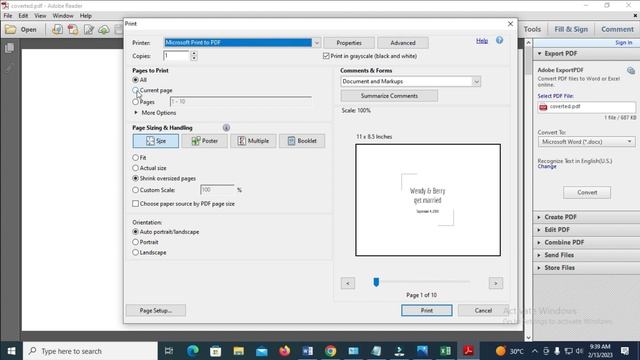The height and width of the screenshot is (360, 640).
Task: Switch to the Comment tab
Action: pos(617,29)
